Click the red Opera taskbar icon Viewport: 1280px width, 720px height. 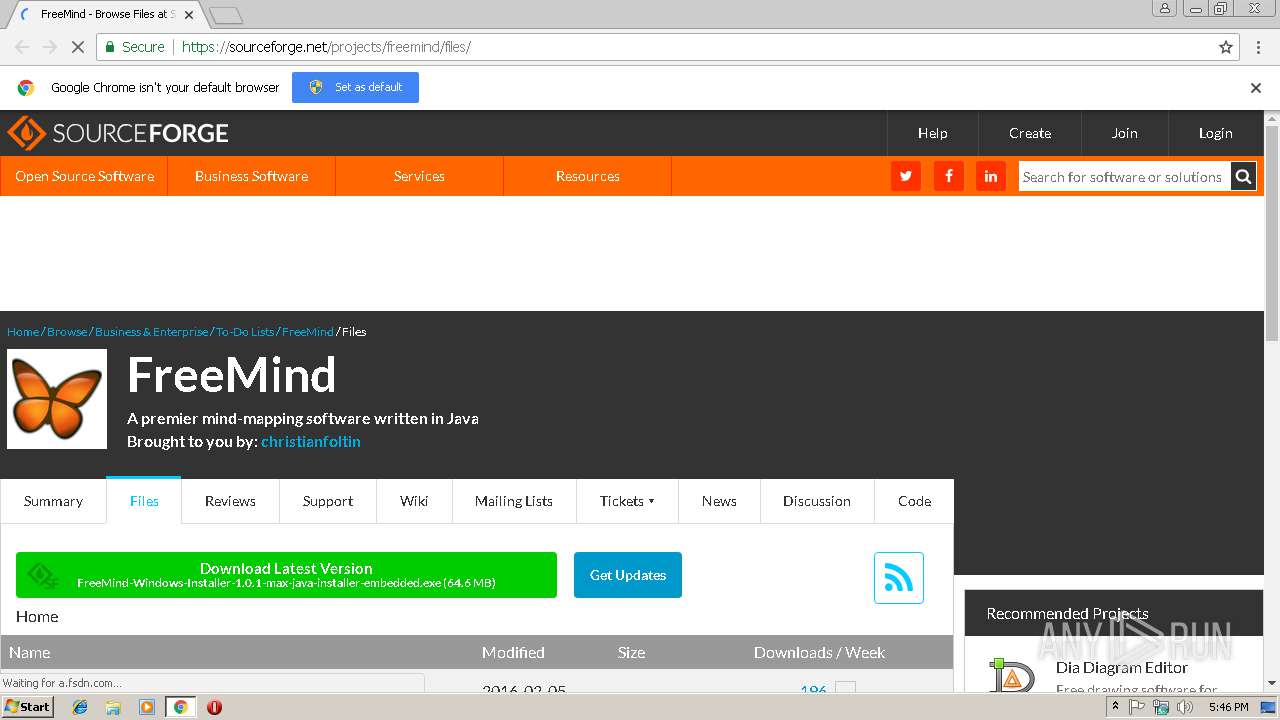(214, 707)
